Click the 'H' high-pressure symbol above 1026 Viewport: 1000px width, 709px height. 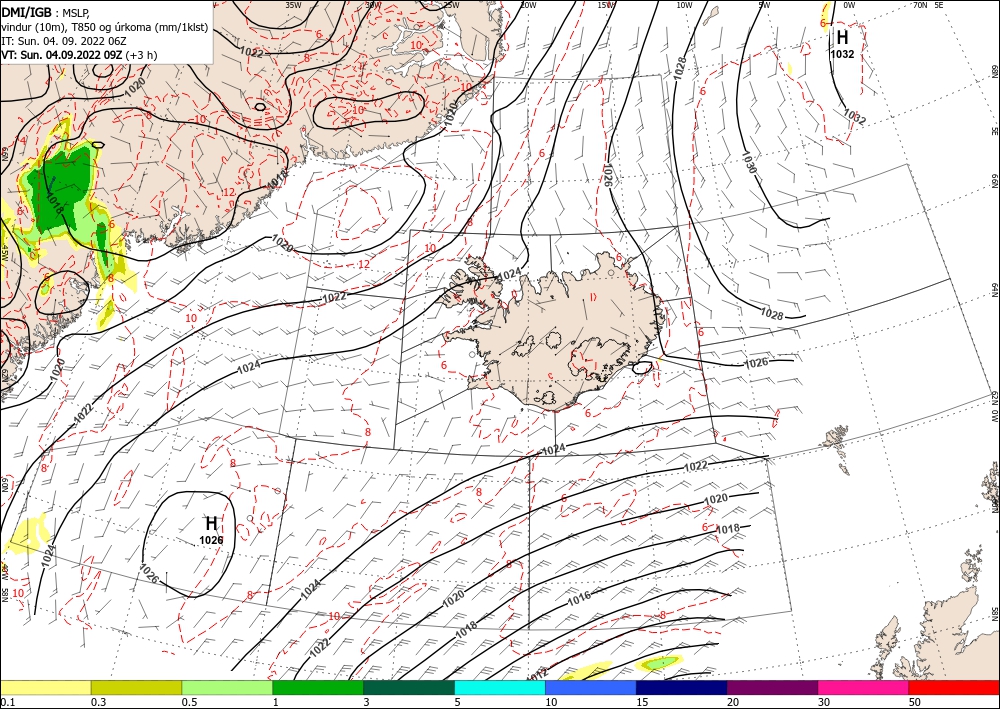click(x=211, y=524)
